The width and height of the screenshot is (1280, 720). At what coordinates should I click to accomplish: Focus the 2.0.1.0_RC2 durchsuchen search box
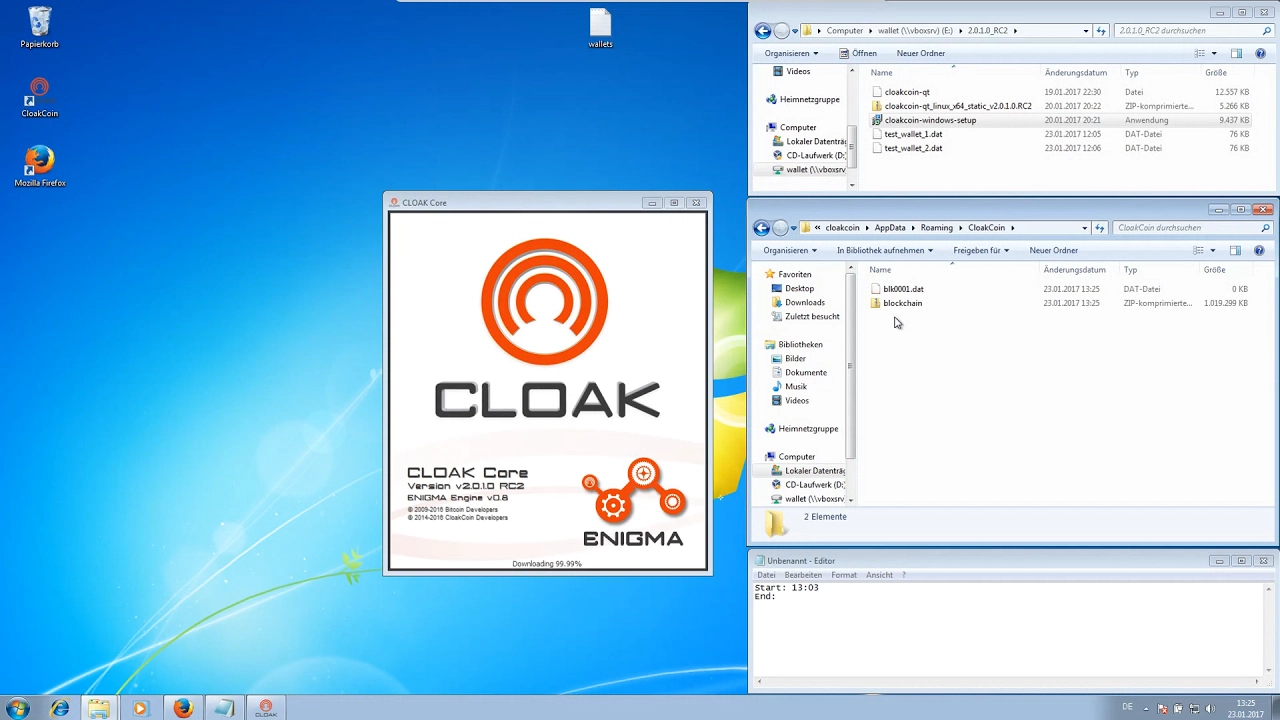pyautogui.click(x=1193, y=31)
